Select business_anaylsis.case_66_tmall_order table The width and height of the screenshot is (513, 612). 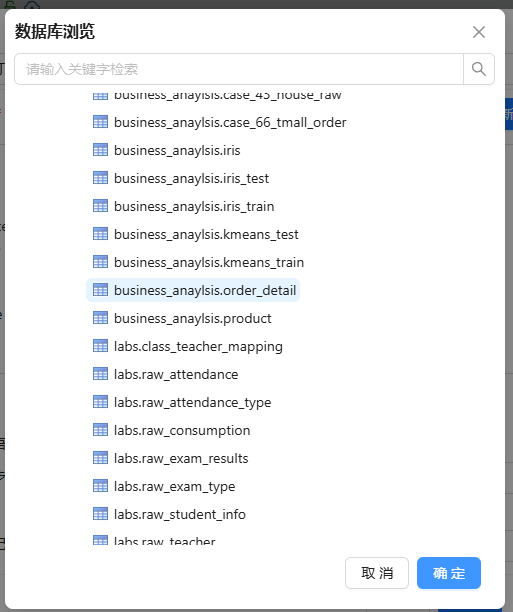coord(219,122)
